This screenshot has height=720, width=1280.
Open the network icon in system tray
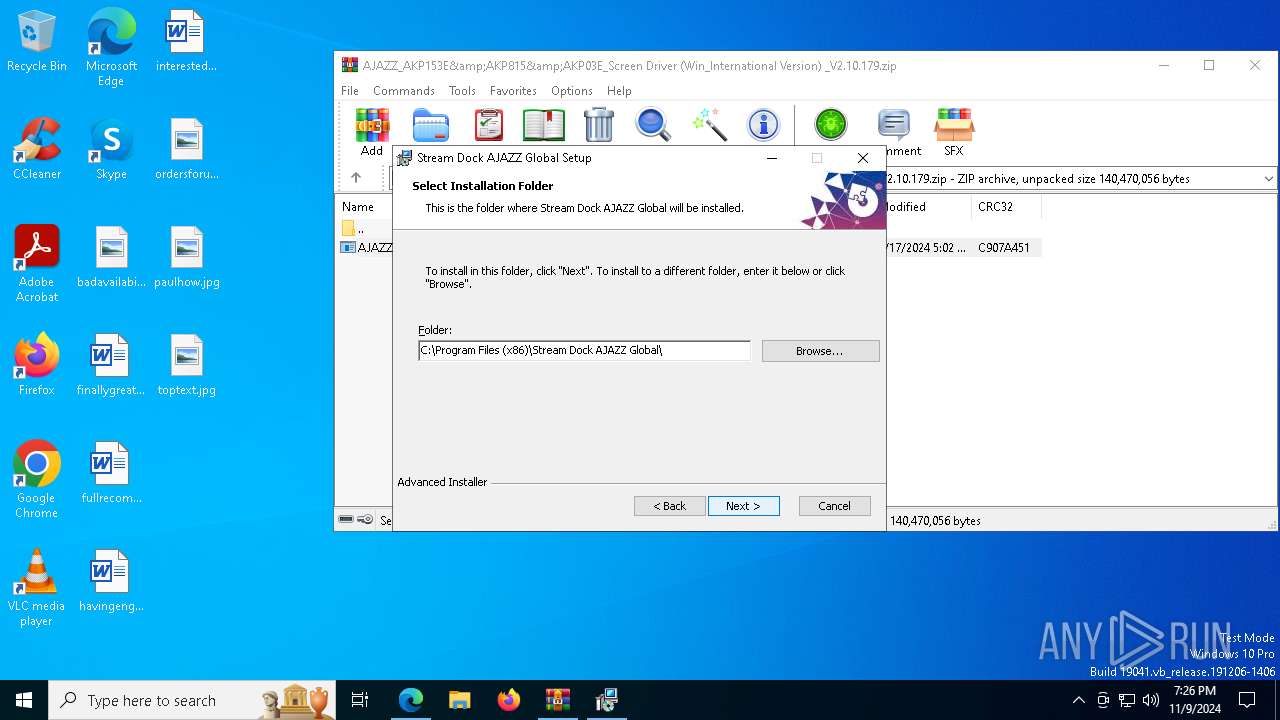coord(1127,700)
